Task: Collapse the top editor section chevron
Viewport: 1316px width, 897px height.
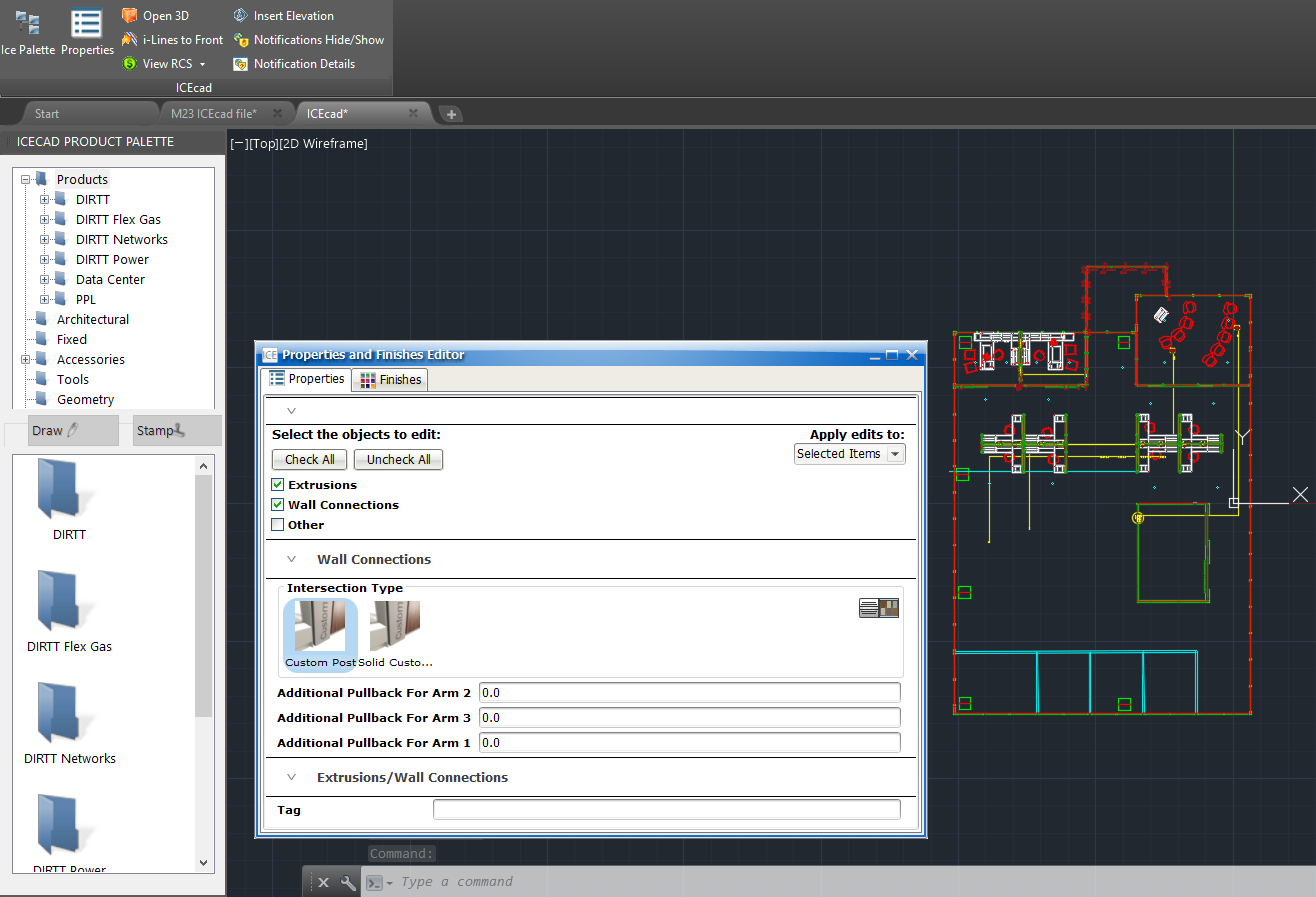Action: point(292,411)
